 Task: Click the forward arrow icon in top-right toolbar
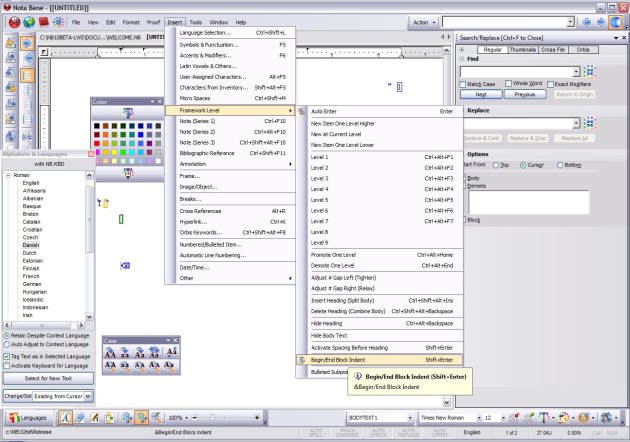(x=601, y=22)
